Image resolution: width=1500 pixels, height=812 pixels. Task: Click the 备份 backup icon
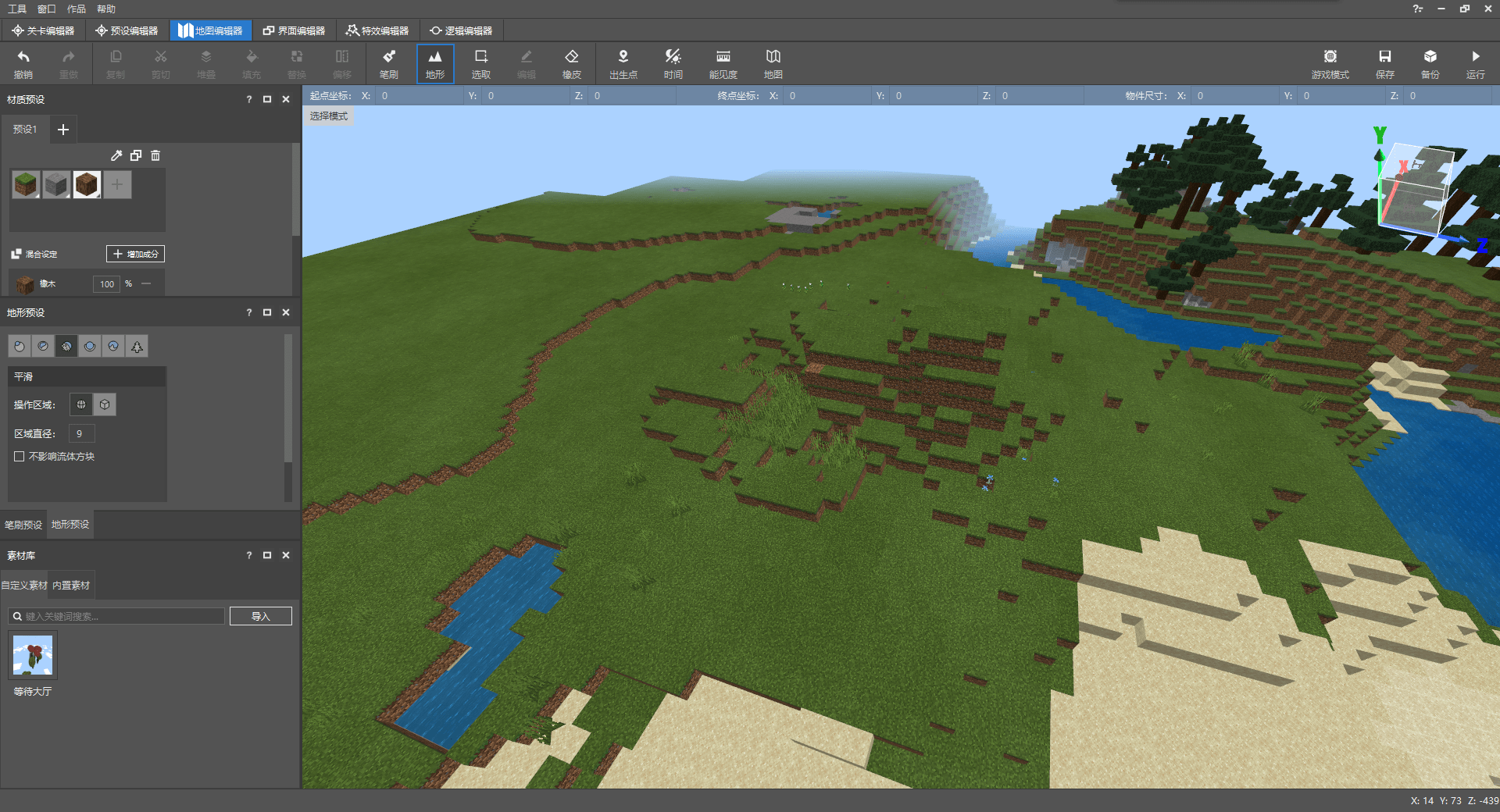click(x=1430, y=63)
